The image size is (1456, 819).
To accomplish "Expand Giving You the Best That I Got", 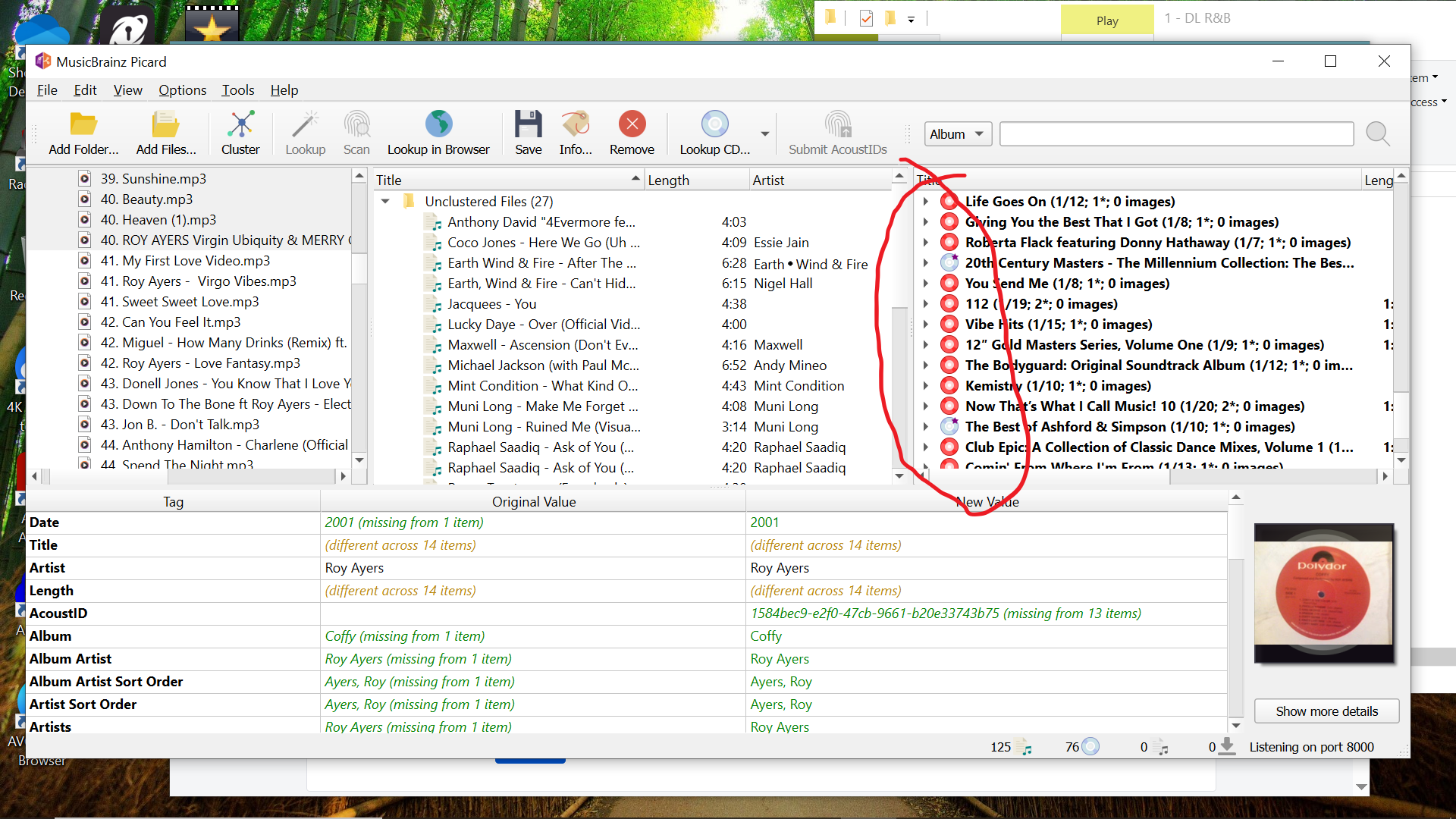I will [x=925, y=222].
